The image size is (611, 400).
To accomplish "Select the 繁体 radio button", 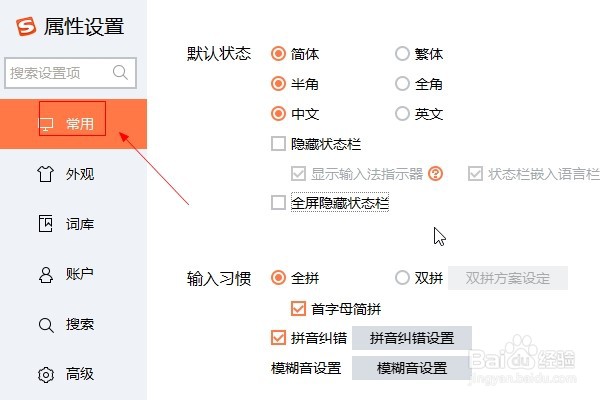I will click(403, 54).
